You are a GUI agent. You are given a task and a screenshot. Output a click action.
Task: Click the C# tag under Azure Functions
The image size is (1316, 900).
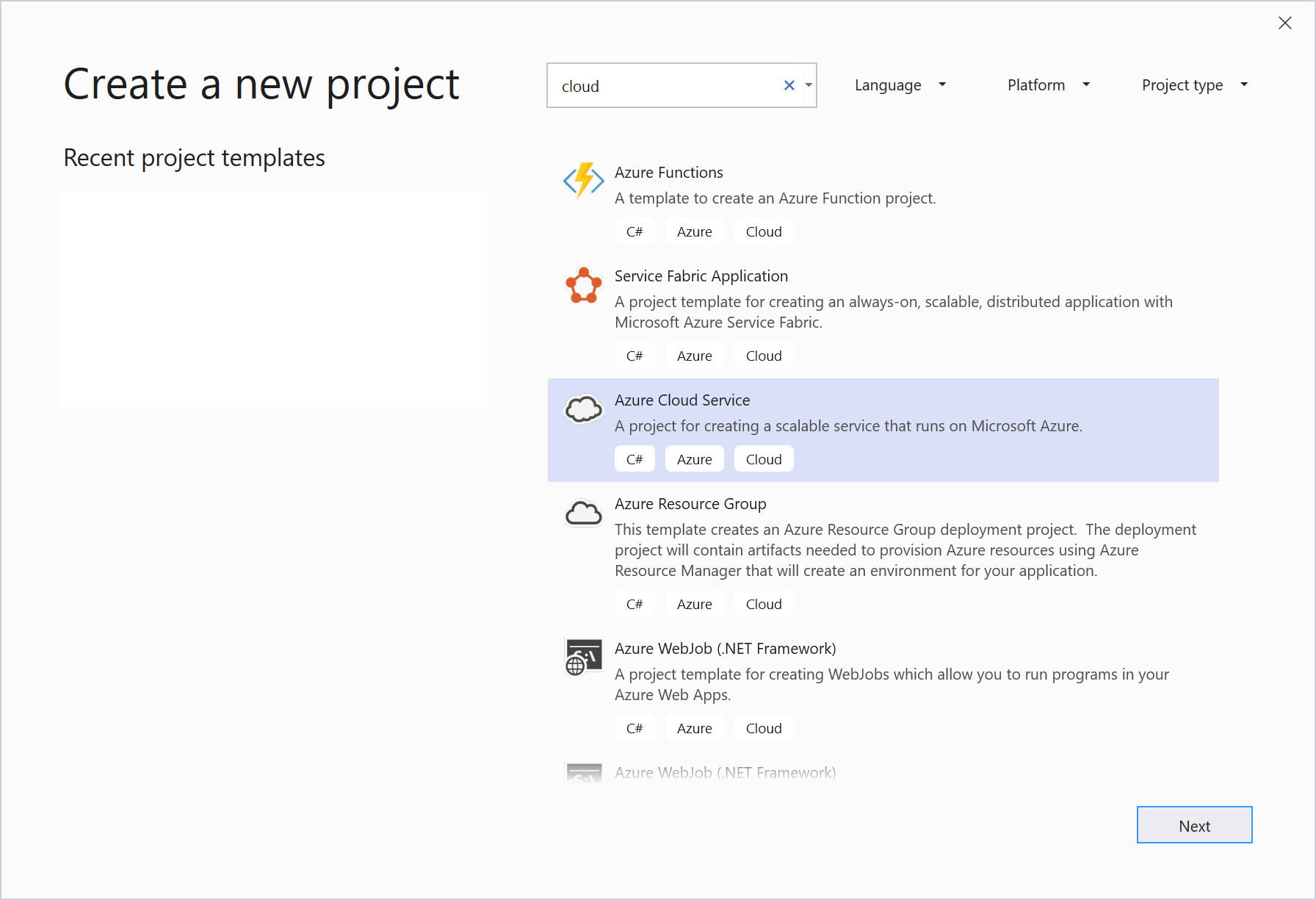(x=634, y=231)
